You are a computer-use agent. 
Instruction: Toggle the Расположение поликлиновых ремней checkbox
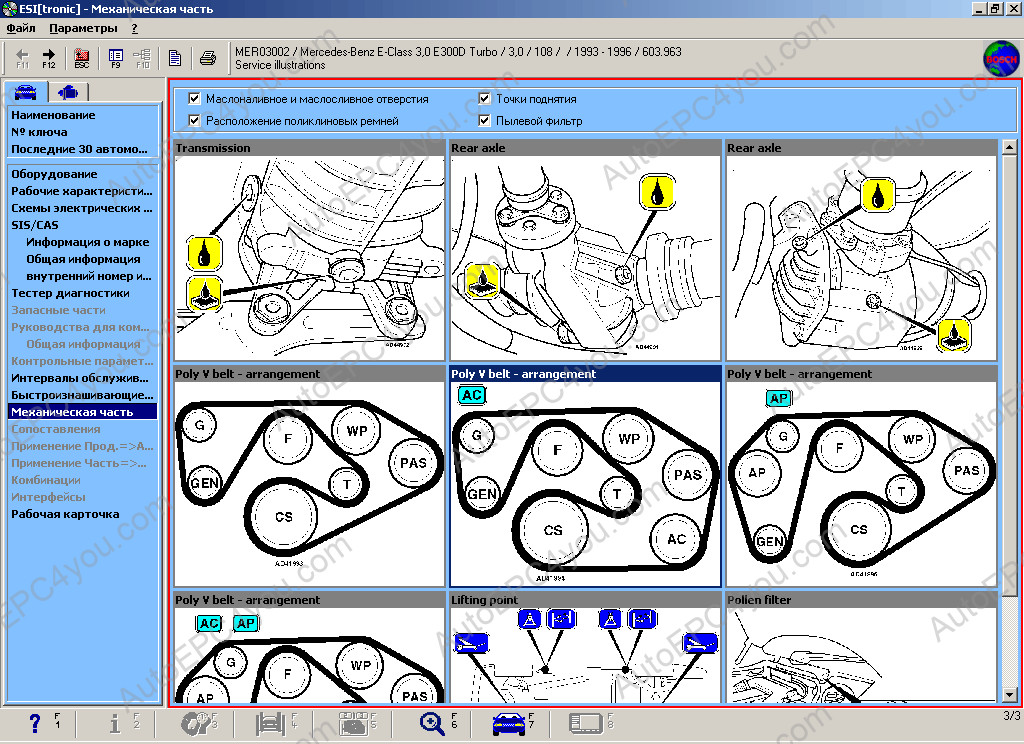tap(194, 121)
